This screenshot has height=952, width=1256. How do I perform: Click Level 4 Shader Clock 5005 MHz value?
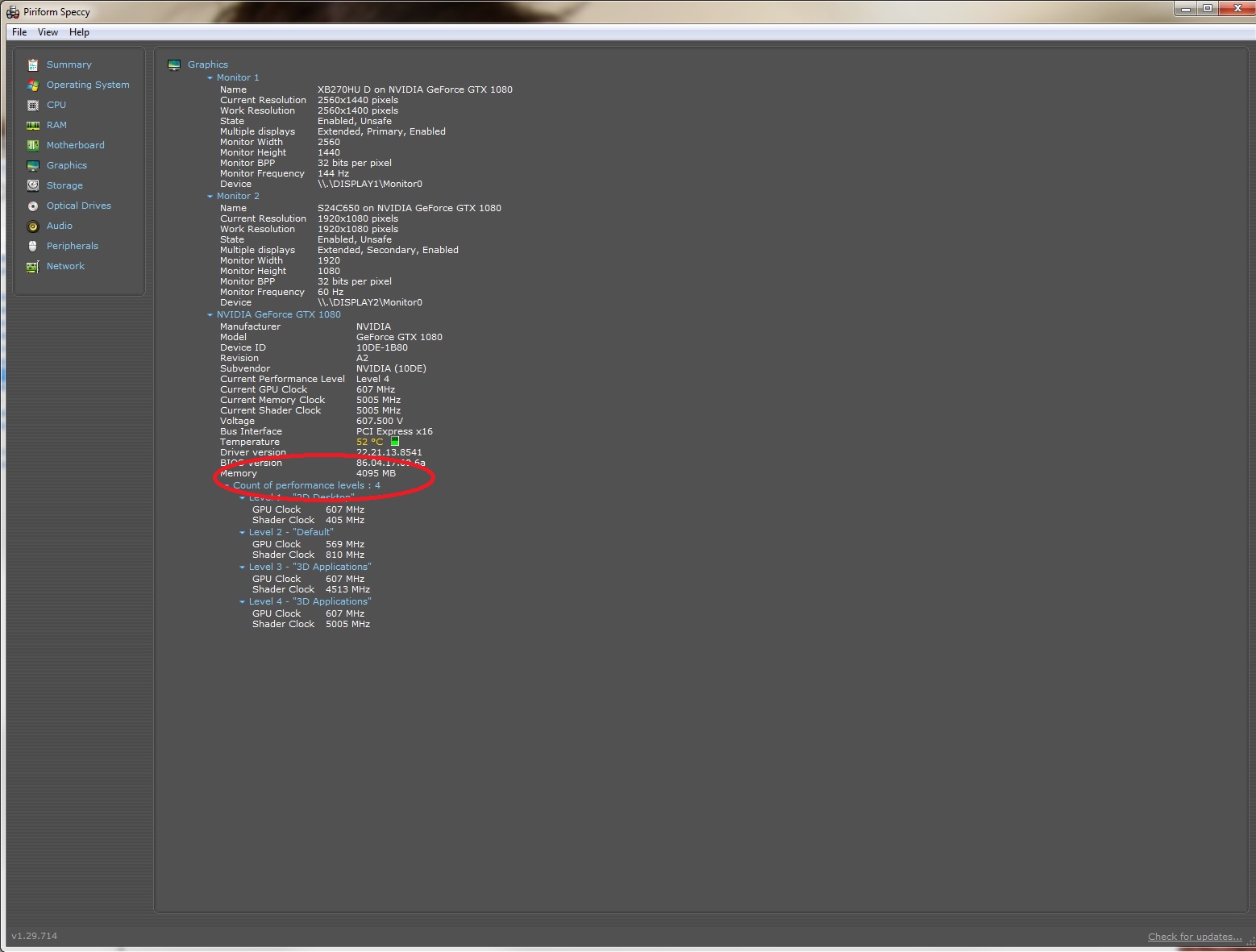tap(347, 624)
